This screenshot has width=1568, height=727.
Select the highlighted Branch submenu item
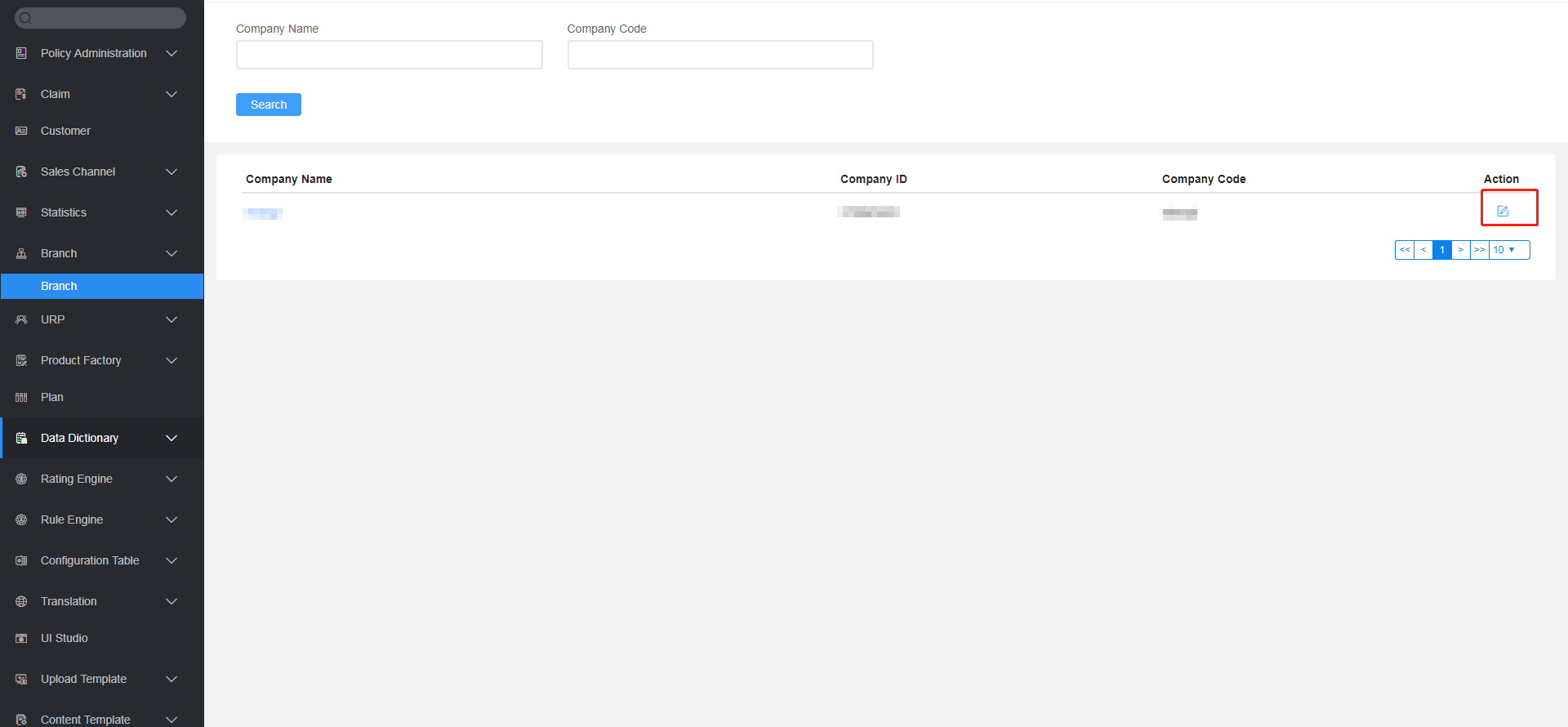pos(59,286)
